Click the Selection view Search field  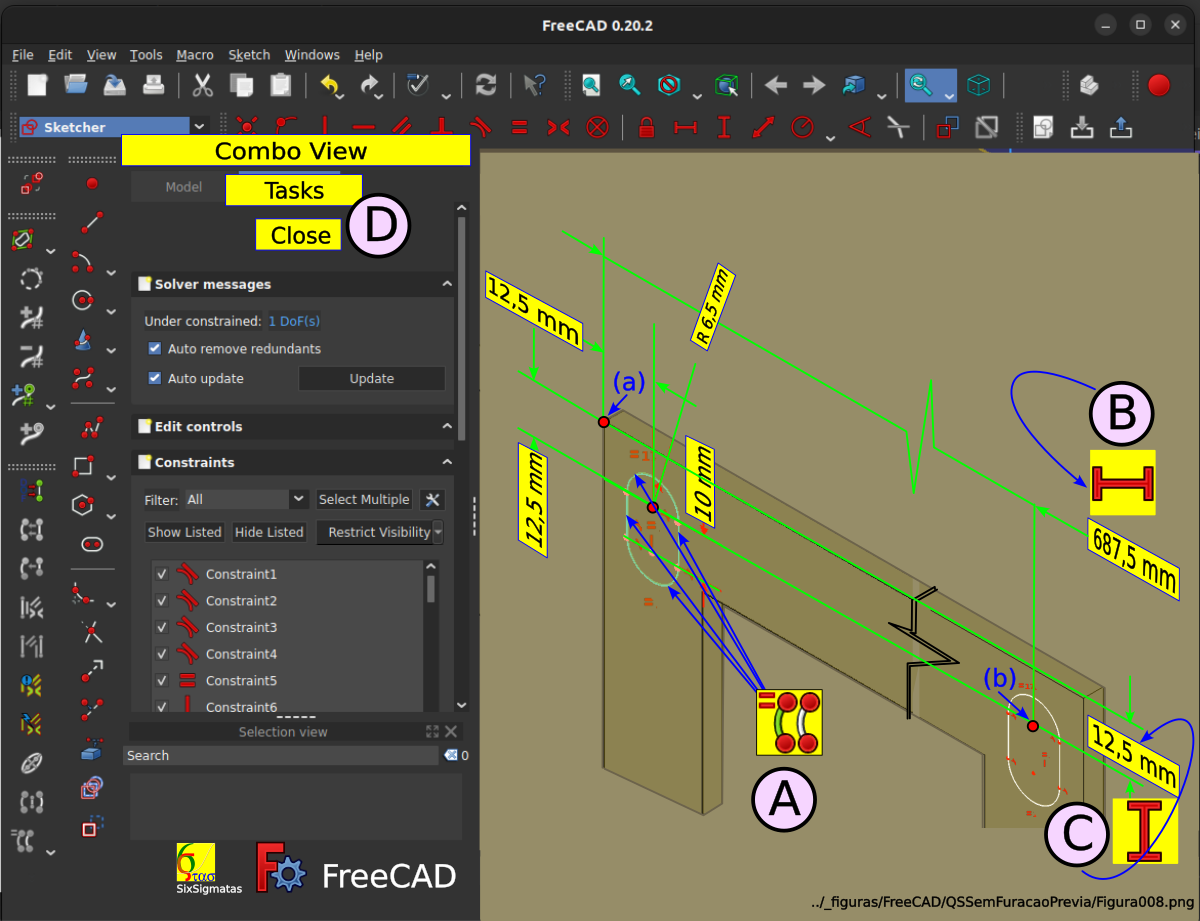click(281, 756)
